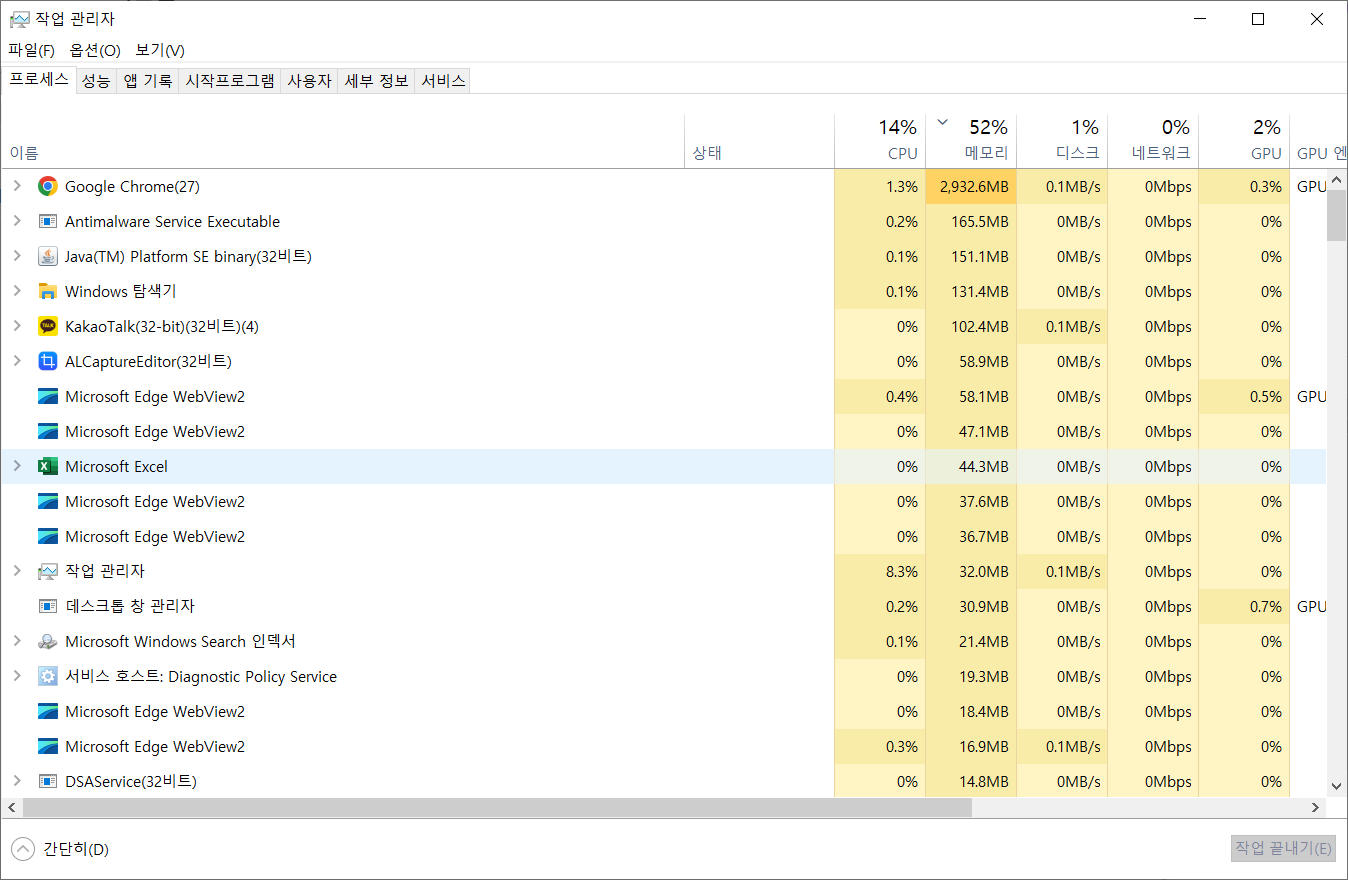1348x880 pixels.
Task: Click the vertical scrollbar thumb
Action: 1336,214
